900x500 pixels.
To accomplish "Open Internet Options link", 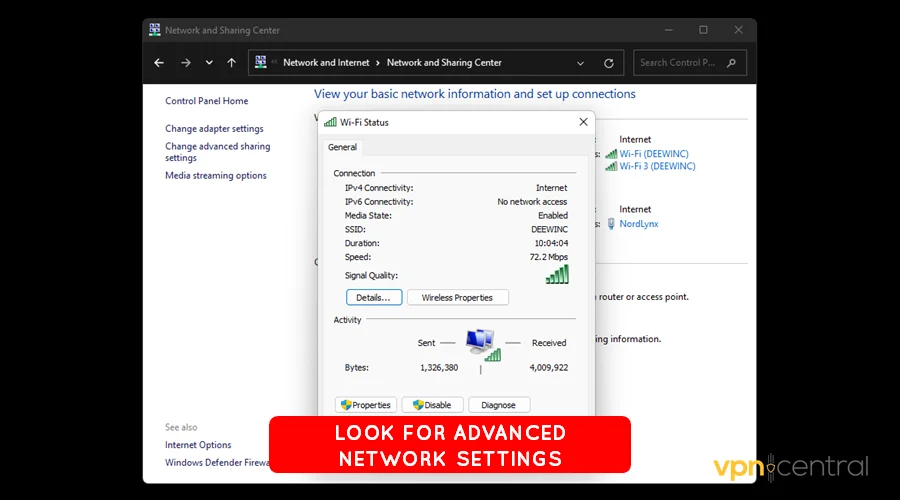I will pos(198,445).
